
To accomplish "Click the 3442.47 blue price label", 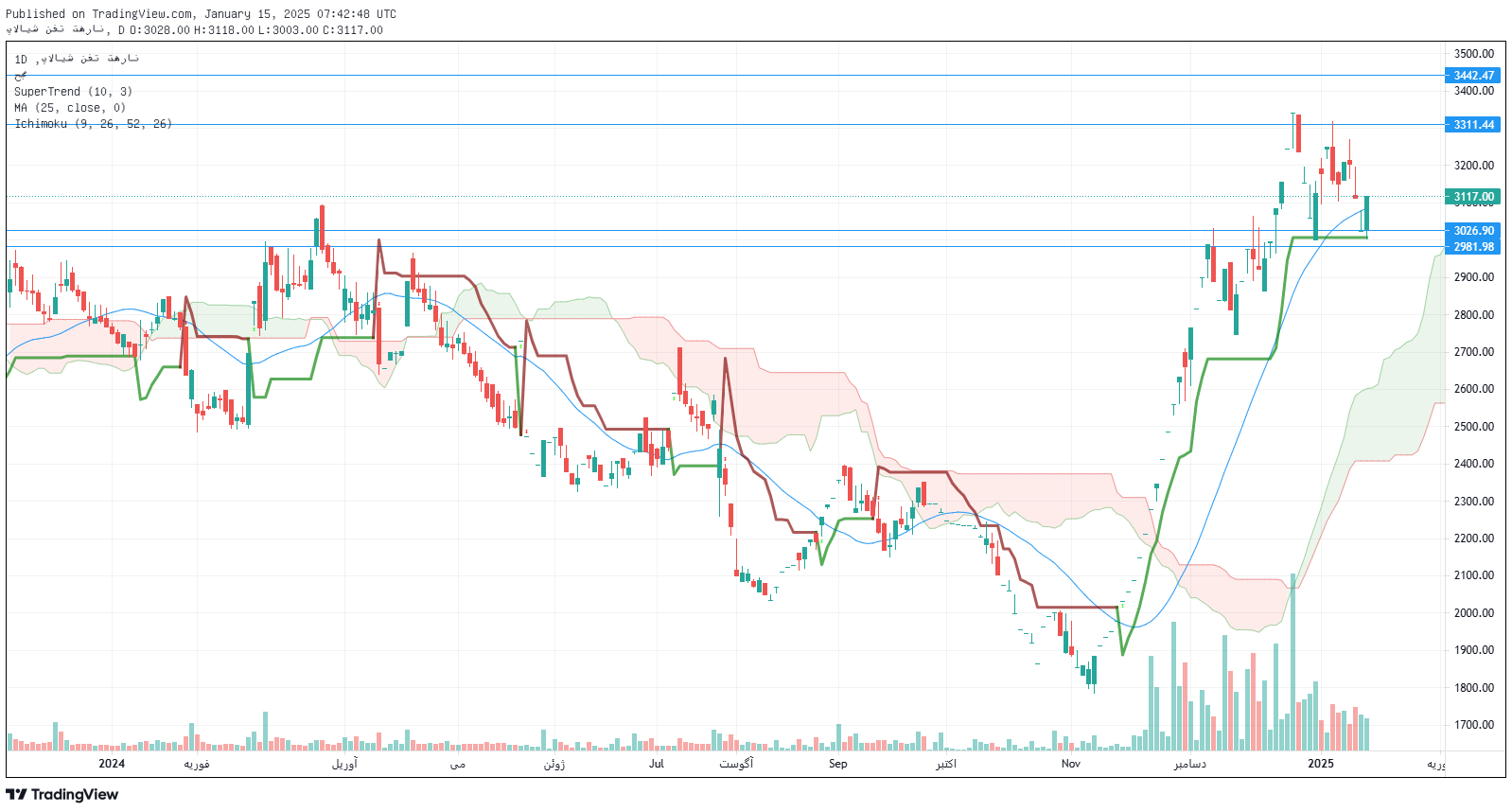I will point(1473,76).
